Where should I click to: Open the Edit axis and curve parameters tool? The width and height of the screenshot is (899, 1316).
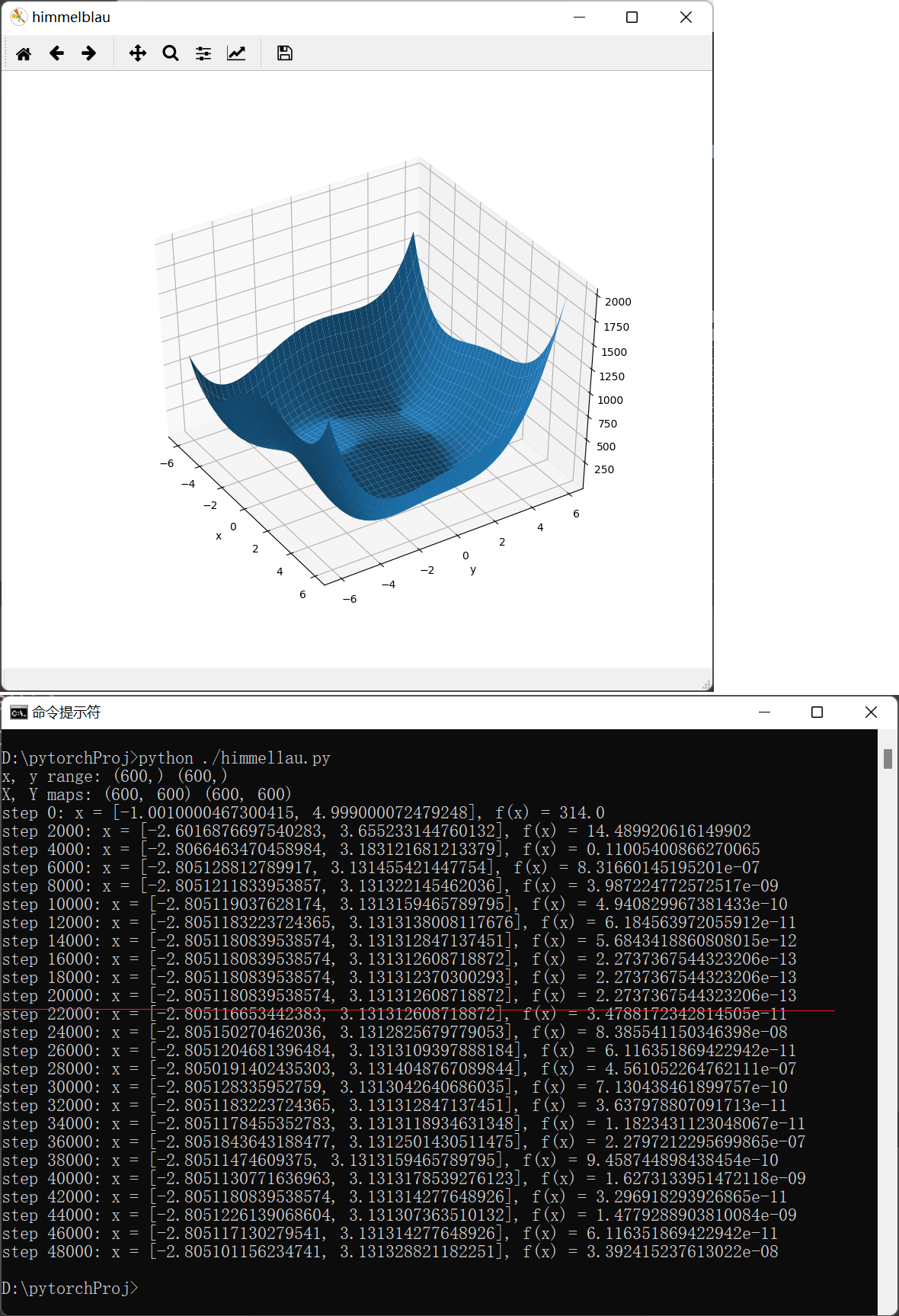pyautogui.click(x=236, y=53)
